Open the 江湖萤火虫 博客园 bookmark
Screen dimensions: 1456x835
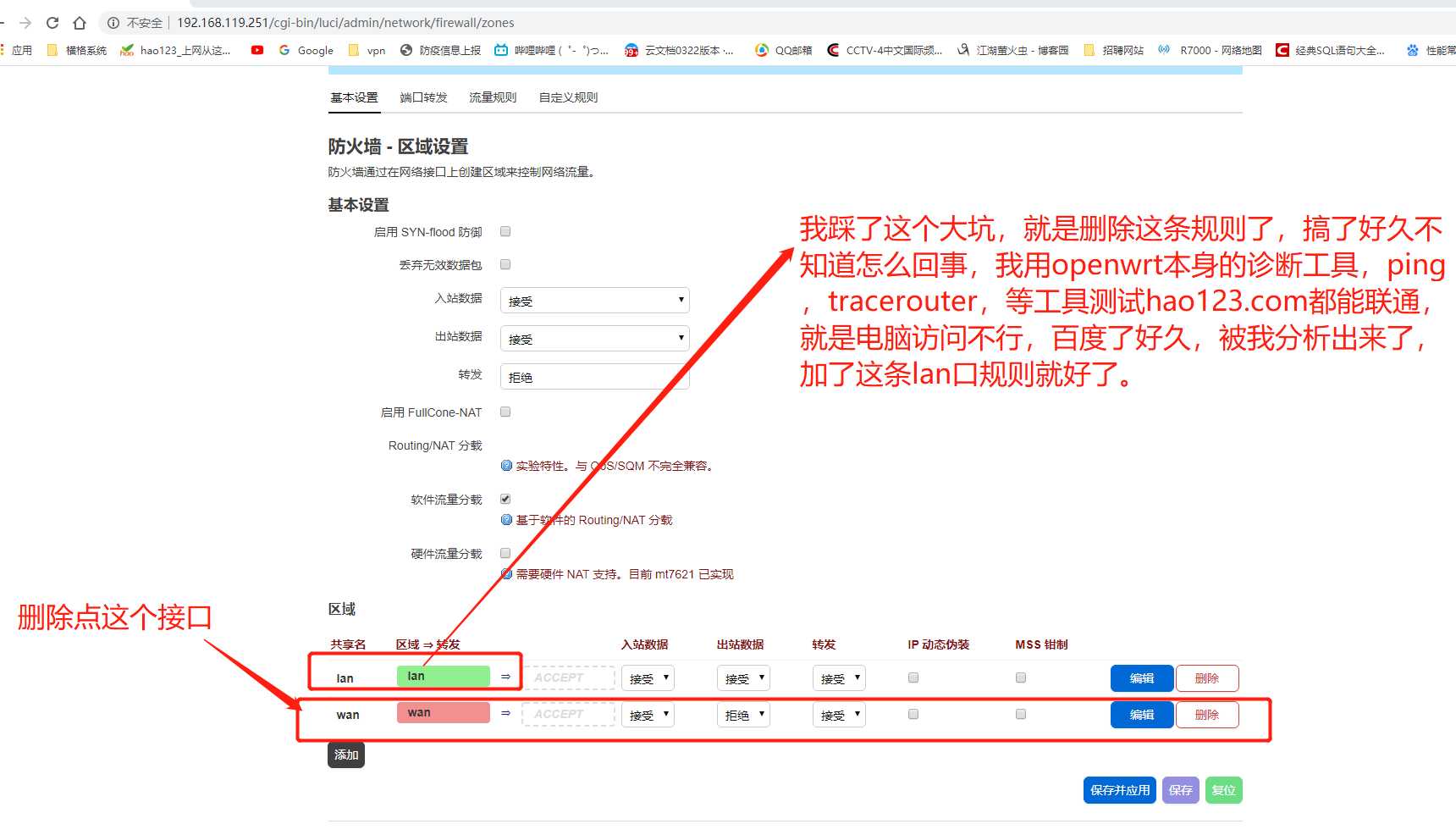click(1012, 51)
